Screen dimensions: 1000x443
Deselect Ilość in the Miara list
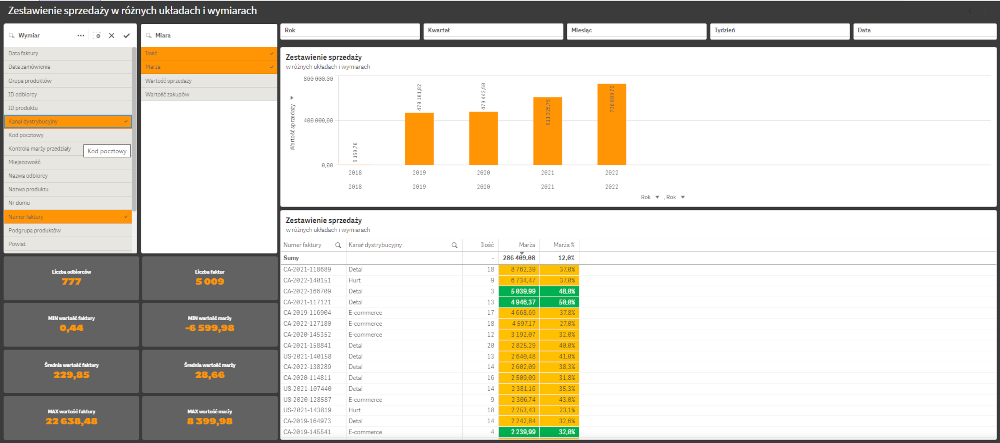click(x=208, y=54)
